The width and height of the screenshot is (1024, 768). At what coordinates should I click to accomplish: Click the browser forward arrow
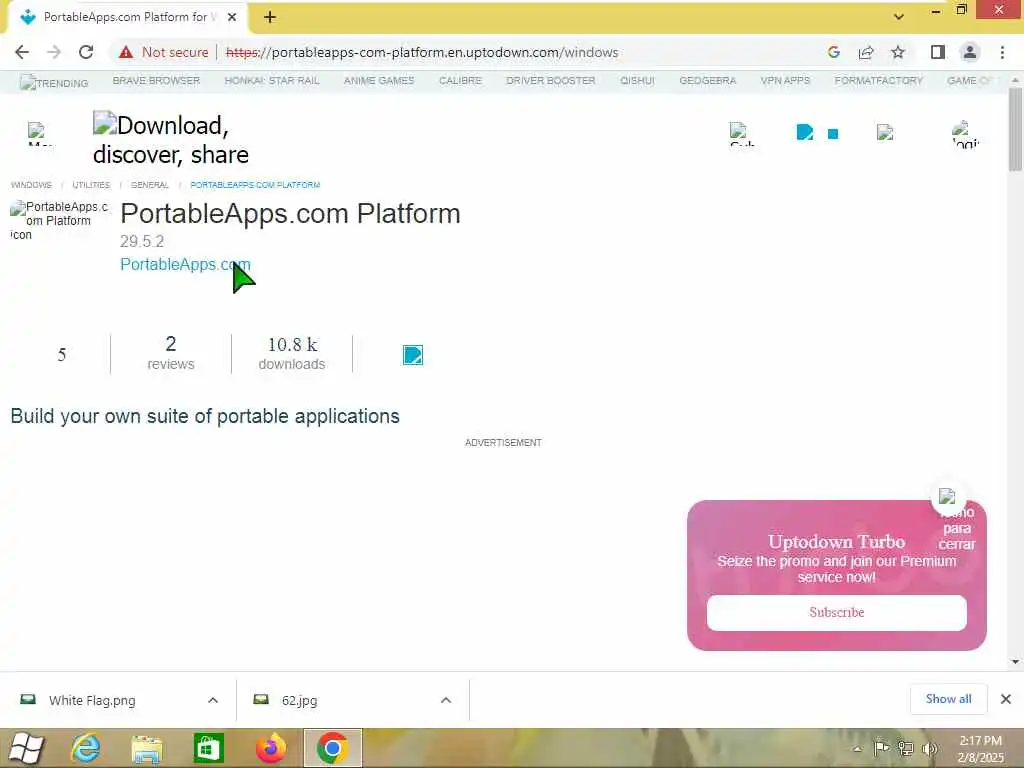click(54, 52)
